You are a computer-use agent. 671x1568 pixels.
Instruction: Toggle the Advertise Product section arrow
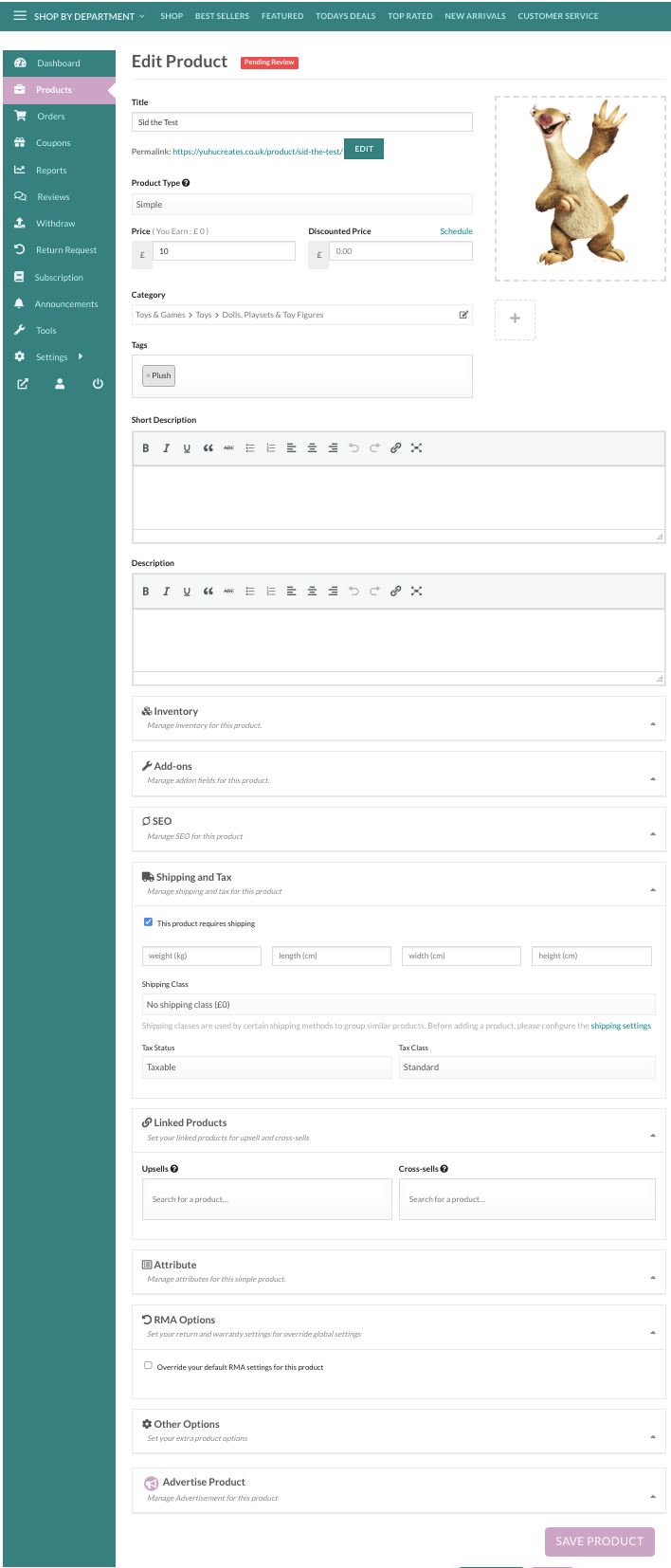click(x=653, y=1496)
